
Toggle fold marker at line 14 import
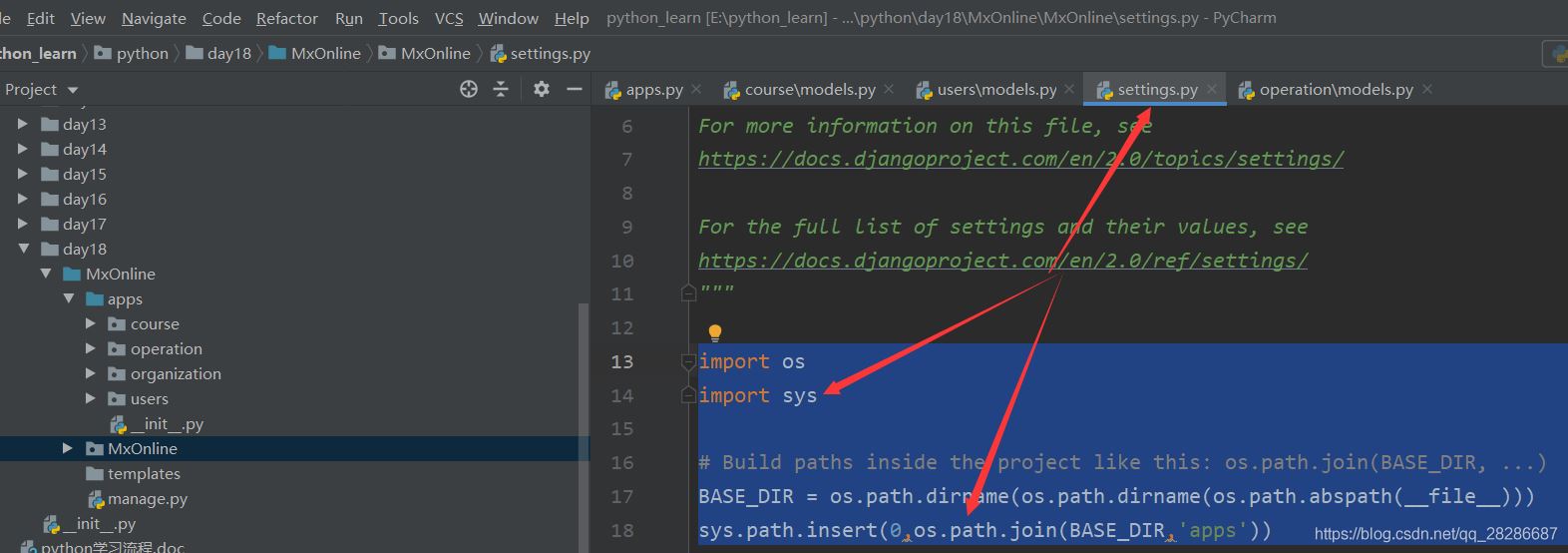coord(688,395)
